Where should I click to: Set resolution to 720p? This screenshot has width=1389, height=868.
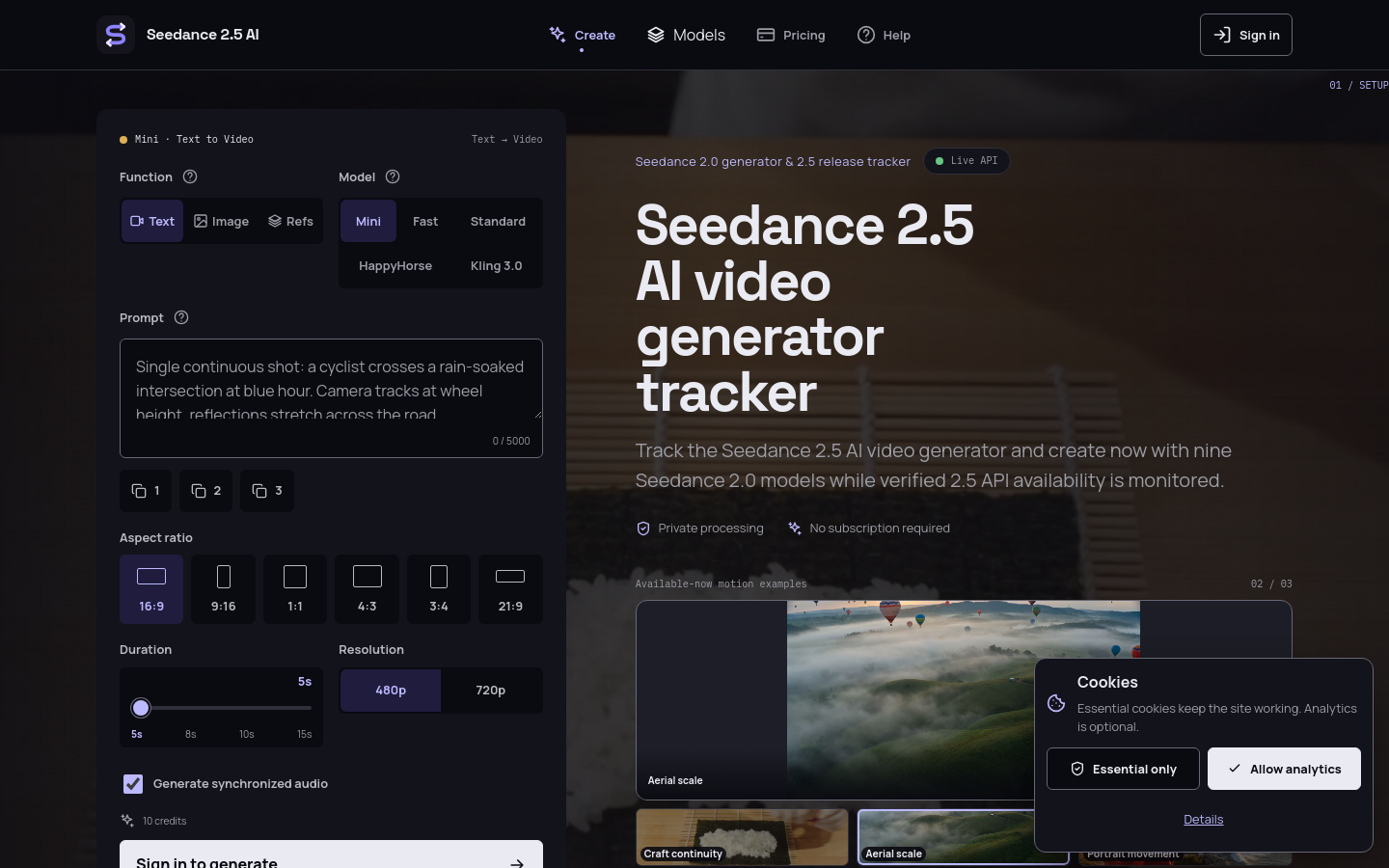point(491,691)
